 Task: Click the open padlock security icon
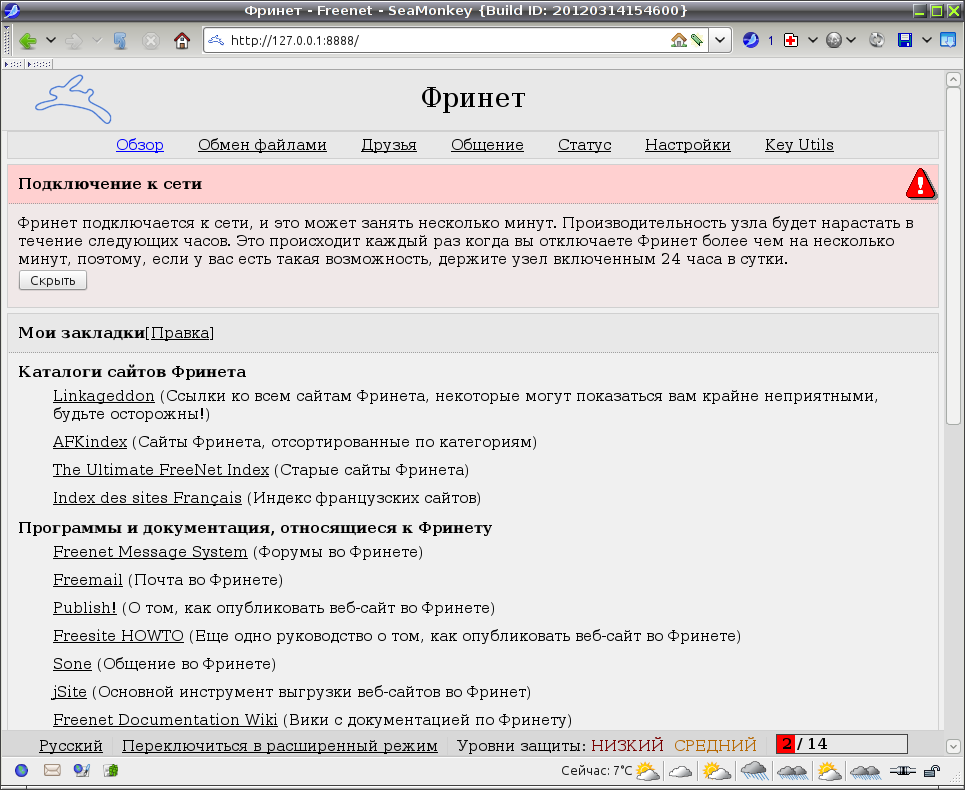click(933, 771)
